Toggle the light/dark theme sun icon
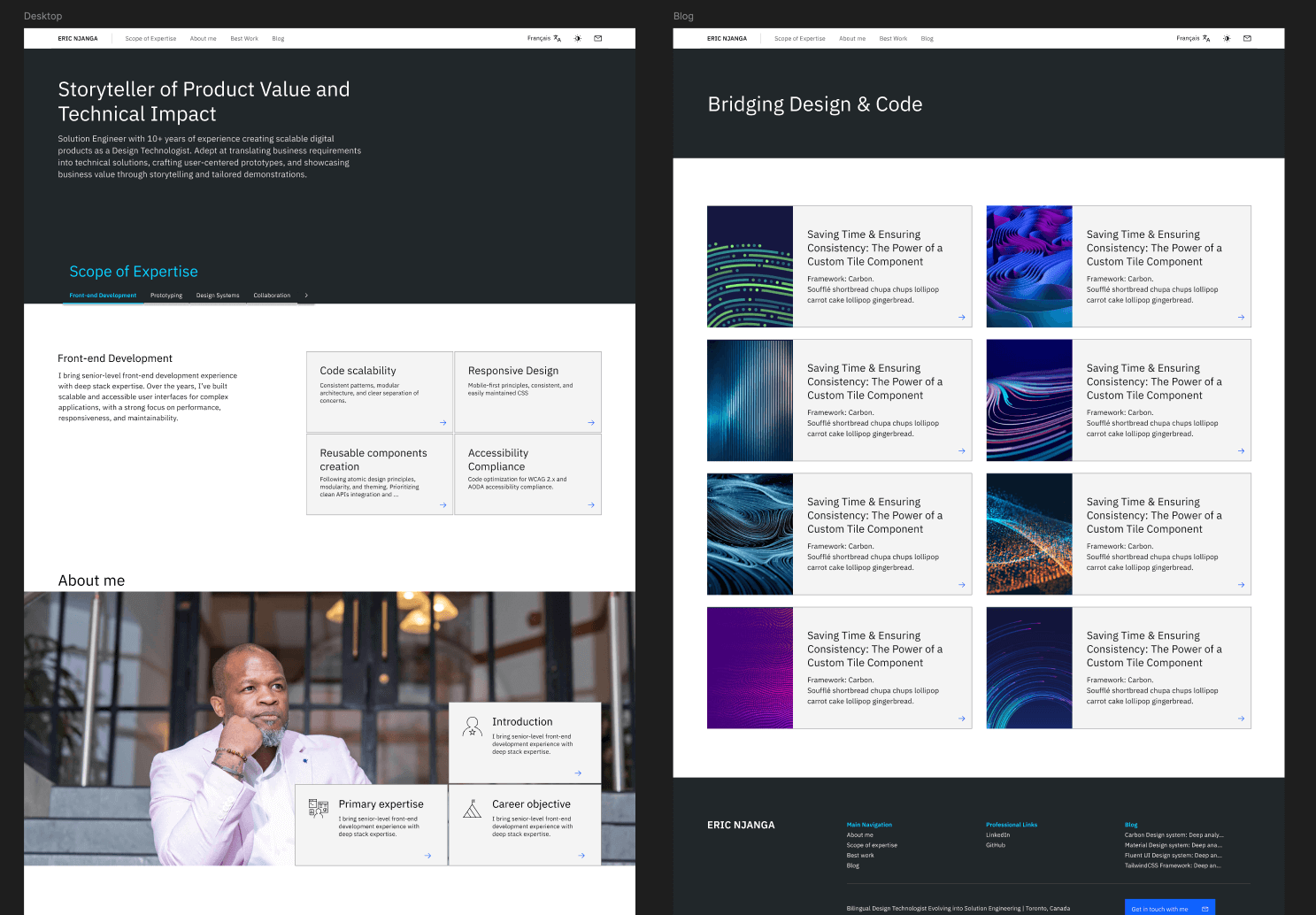This screenshot has width=1316, height=915. pyautogui.click(x=577, y=38)
